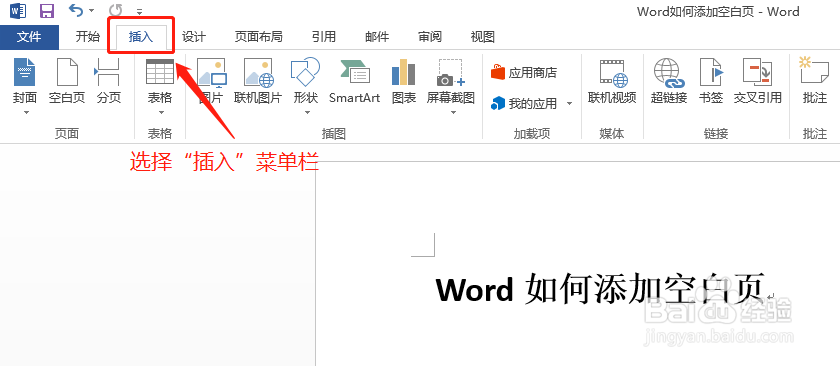Insert a 批注 (Comment)

click(x=815, y=81)
